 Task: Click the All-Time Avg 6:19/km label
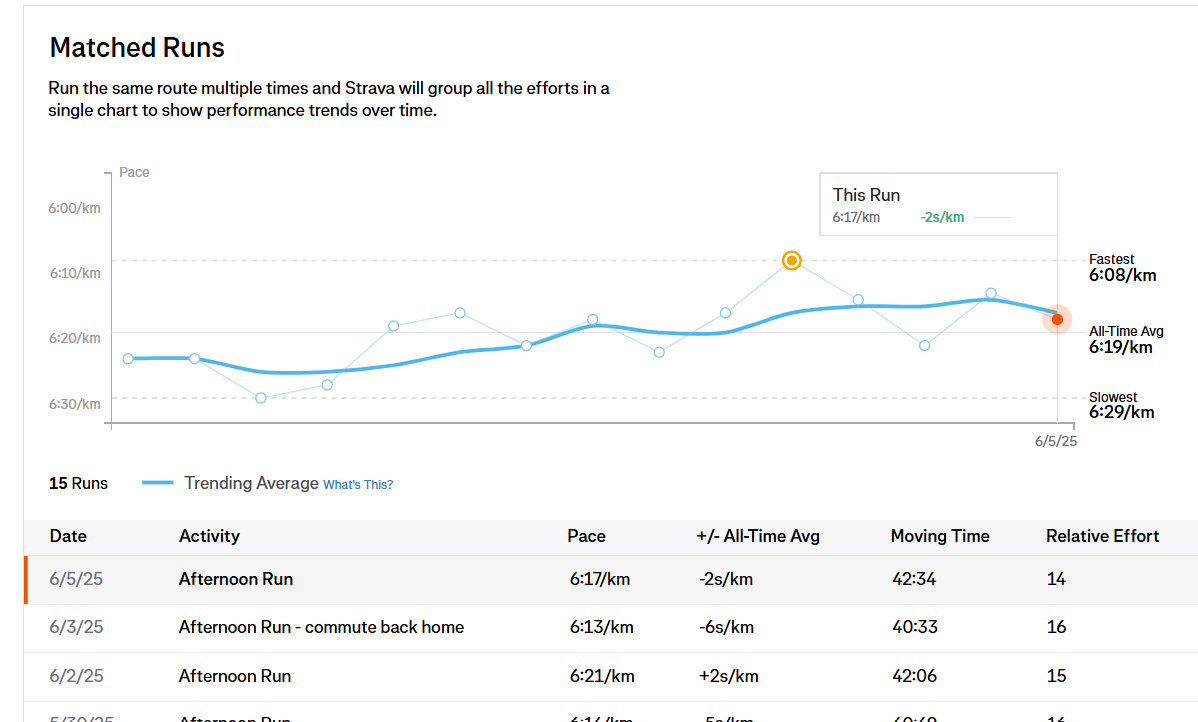(1126, 340)
